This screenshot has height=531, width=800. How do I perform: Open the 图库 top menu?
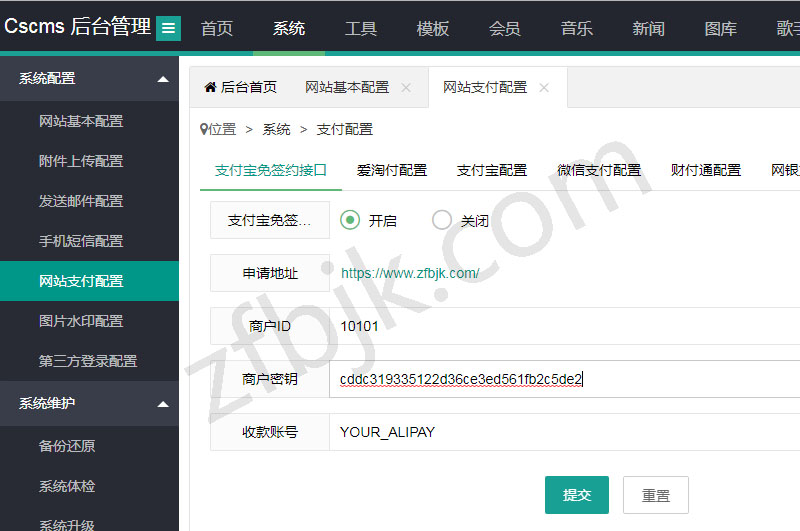click(x=720, y=28)
